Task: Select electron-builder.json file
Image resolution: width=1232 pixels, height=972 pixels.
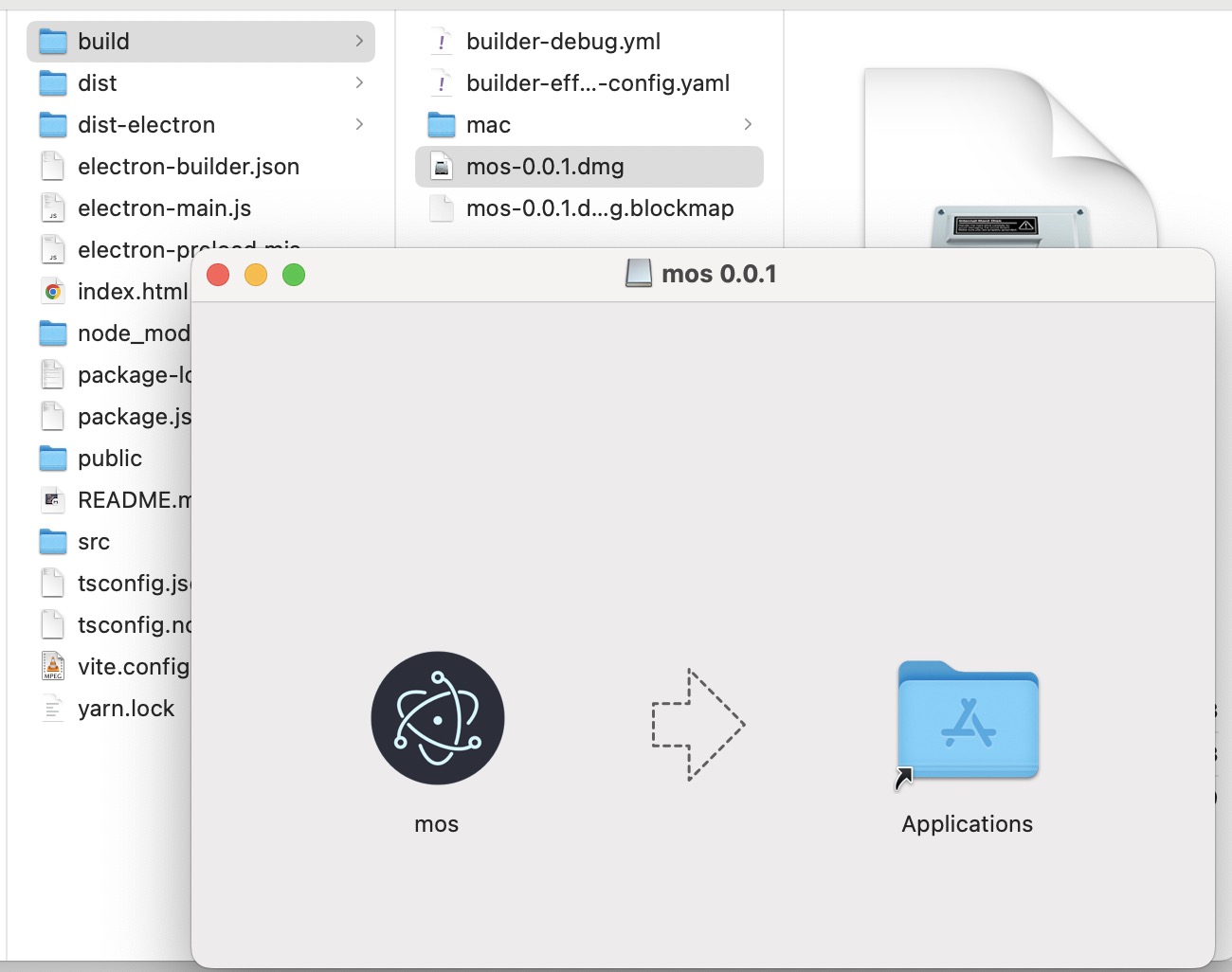Action: pos(188,167)
